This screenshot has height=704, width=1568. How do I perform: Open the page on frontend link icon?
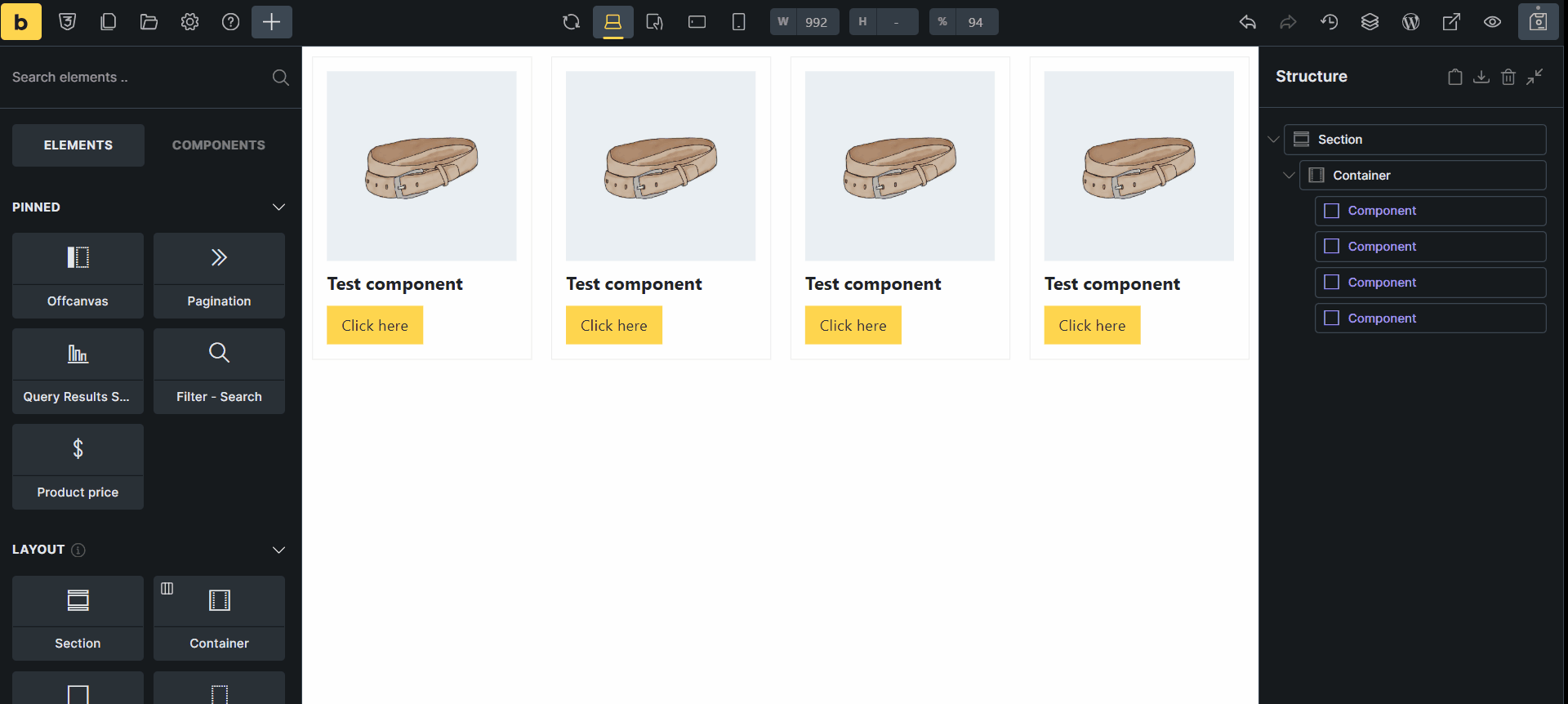[1451, 22]
